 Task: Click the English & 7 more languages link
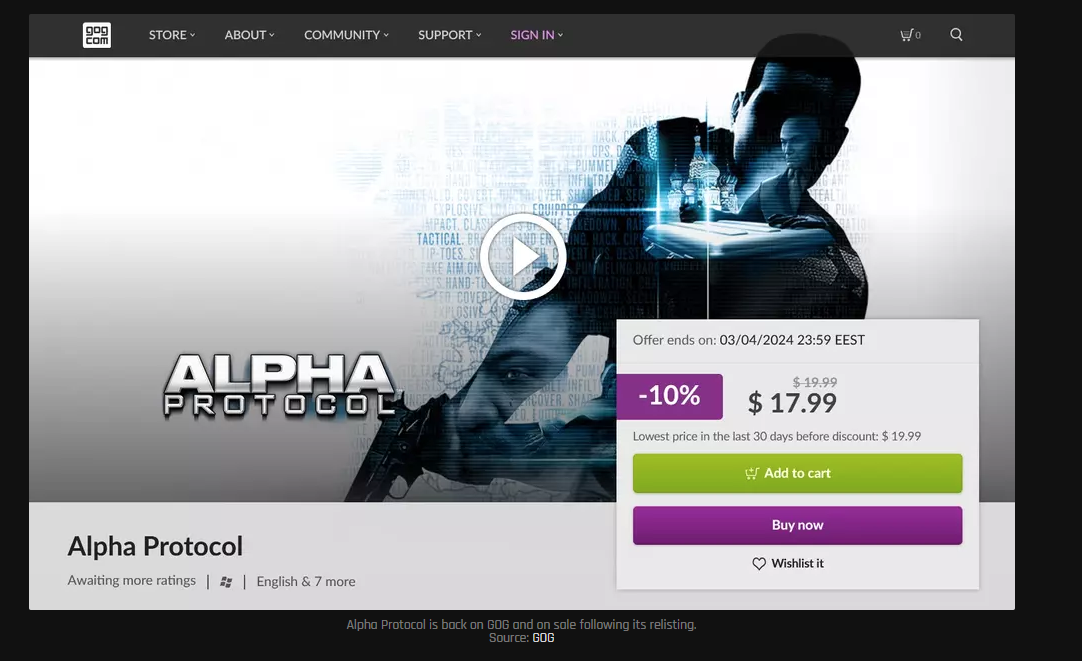pyautogui.click(x=306, y=582)
